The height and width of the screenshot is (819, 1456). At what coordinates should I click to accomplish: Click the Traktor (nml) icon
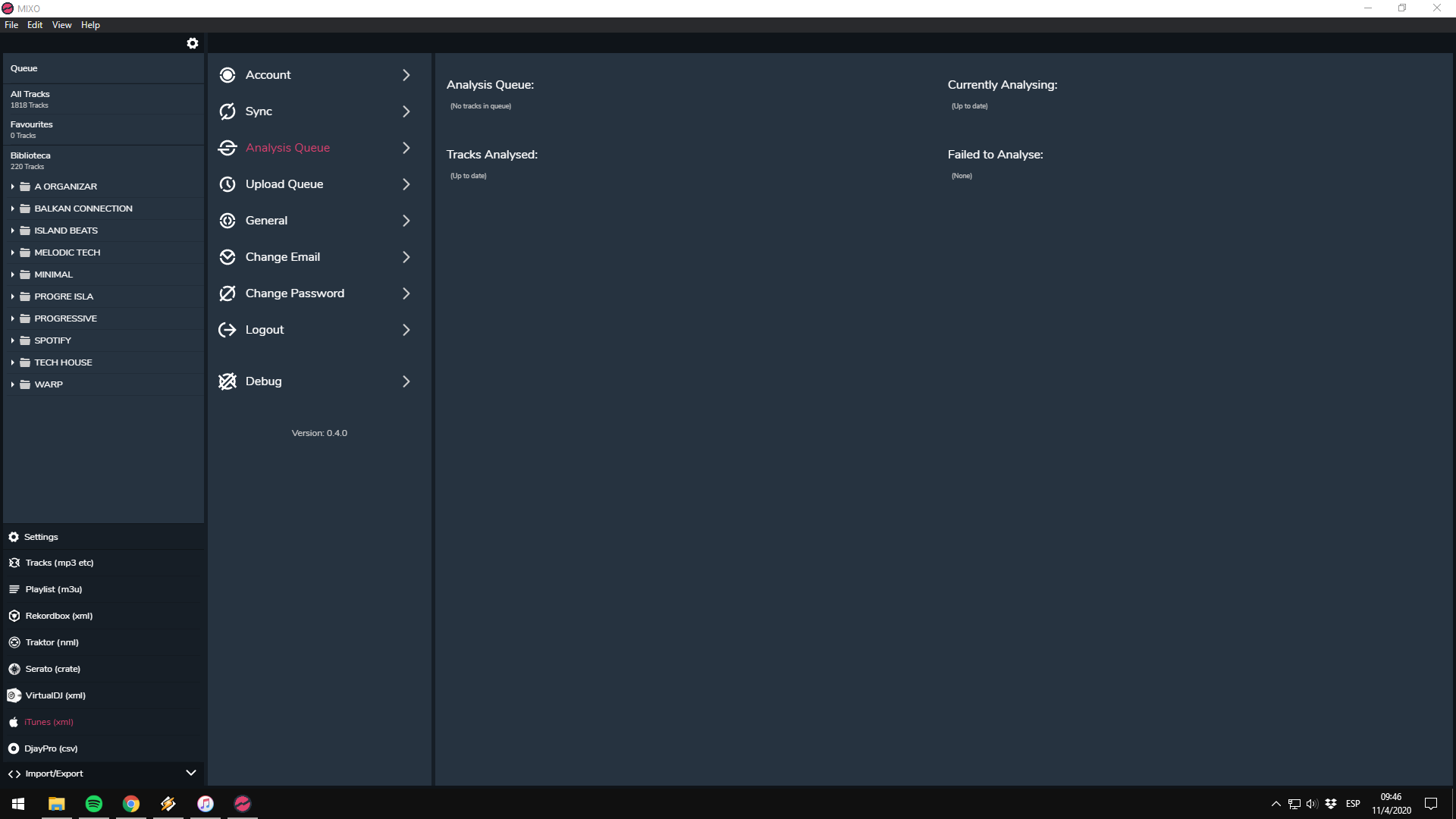[14, 642]
